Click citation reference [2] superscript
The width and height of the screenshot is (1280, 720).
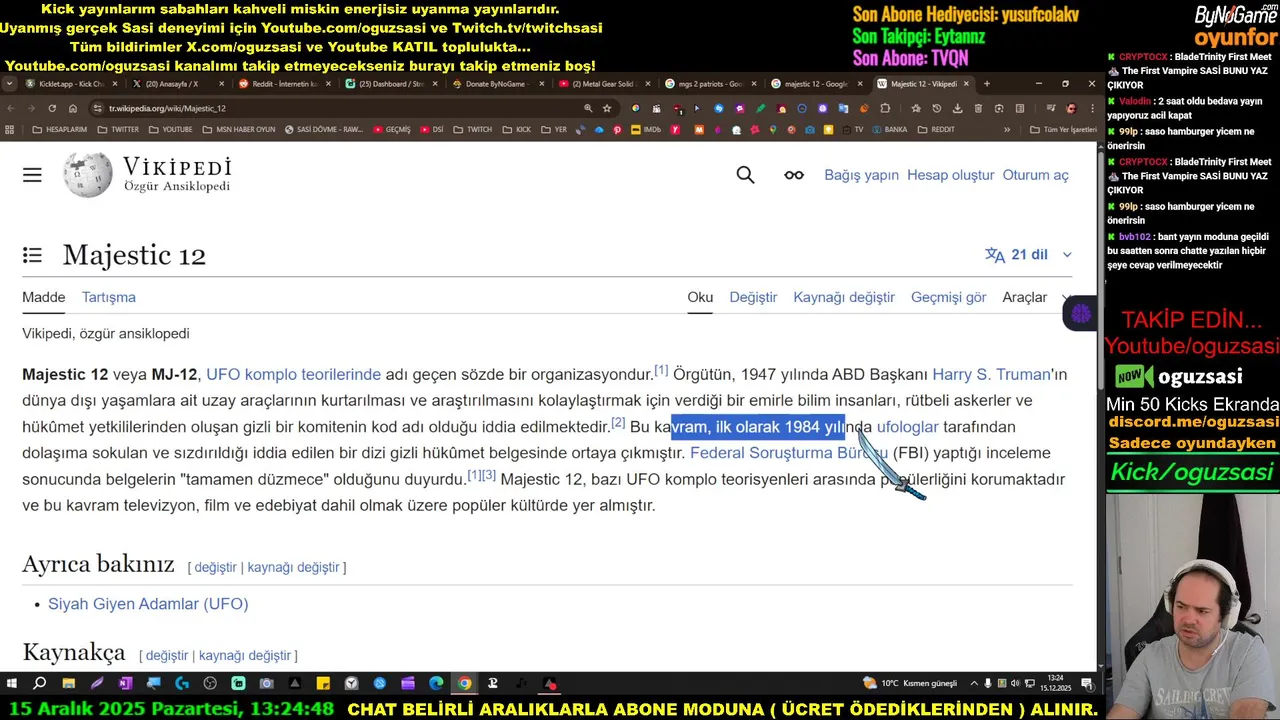coord(618,422)
